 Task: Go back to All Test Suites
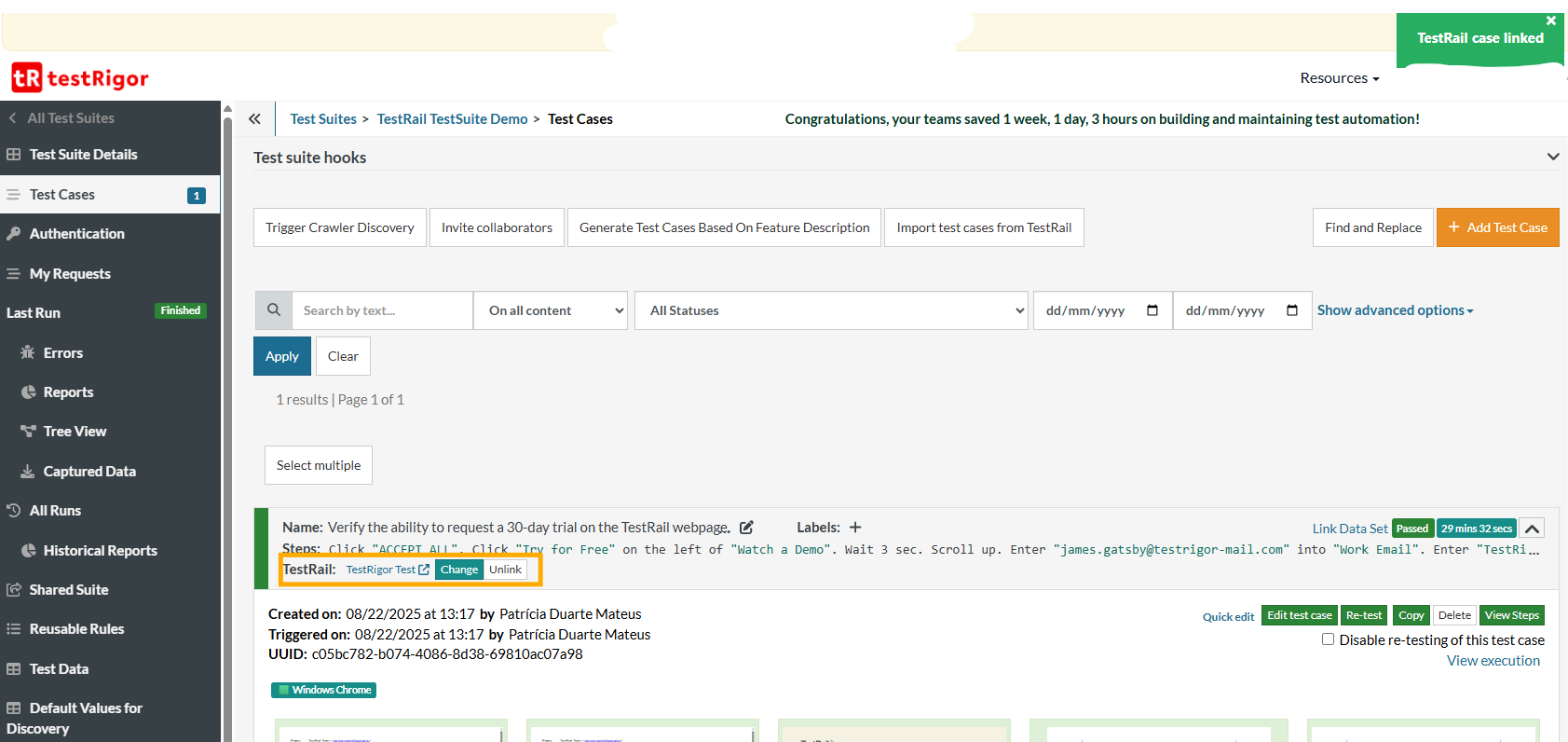61,118
